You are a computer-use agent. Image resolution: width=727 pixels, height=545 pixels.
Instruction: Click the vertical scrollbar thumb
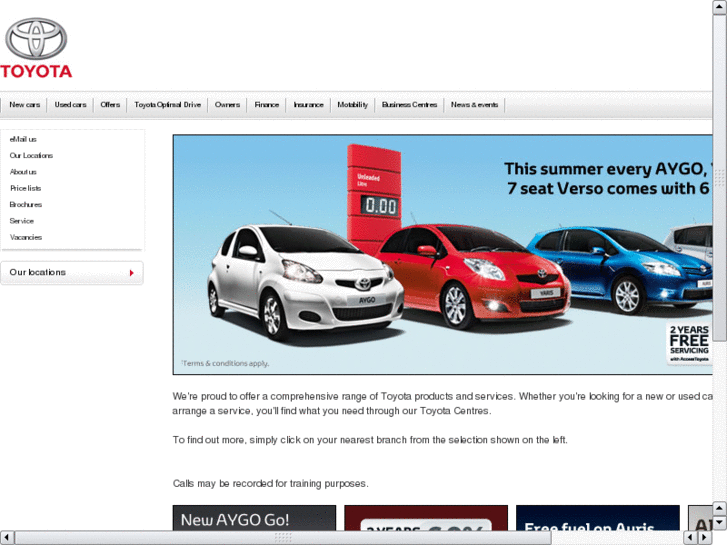click(720, 178)
